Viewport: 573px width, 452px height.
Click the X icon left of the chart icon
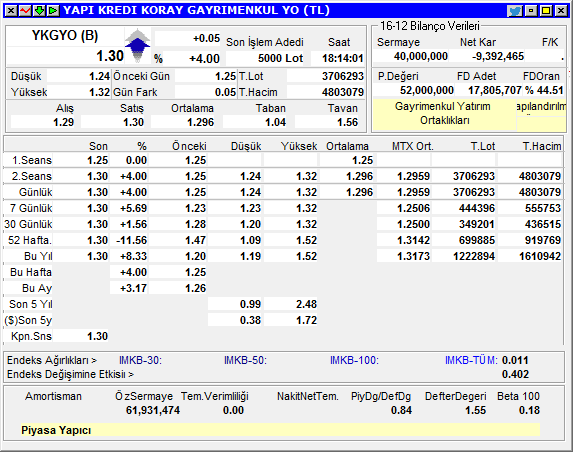coord(11,11)
